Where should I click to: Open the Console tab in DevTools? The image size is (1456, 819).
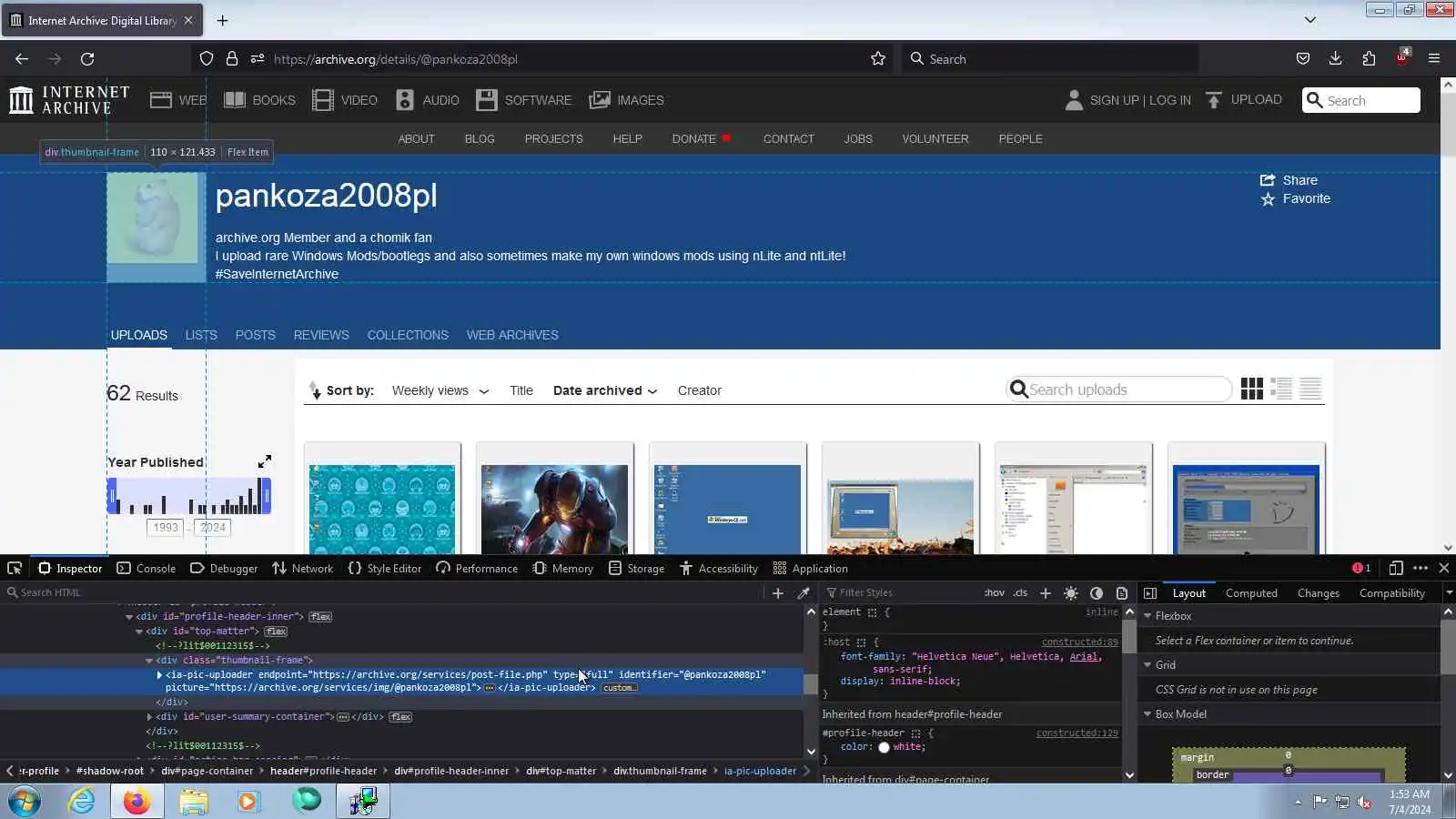pyautogui.click(x=147, y=568)
